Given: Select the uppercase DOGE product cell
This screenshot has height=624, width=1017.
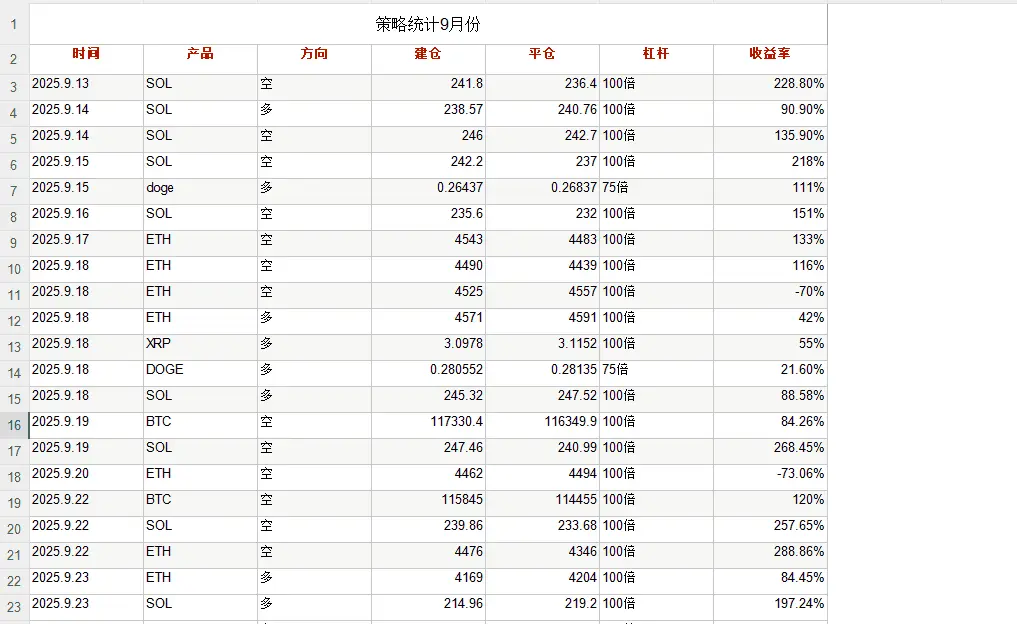Looking at the screenshot, I should 200,373.
